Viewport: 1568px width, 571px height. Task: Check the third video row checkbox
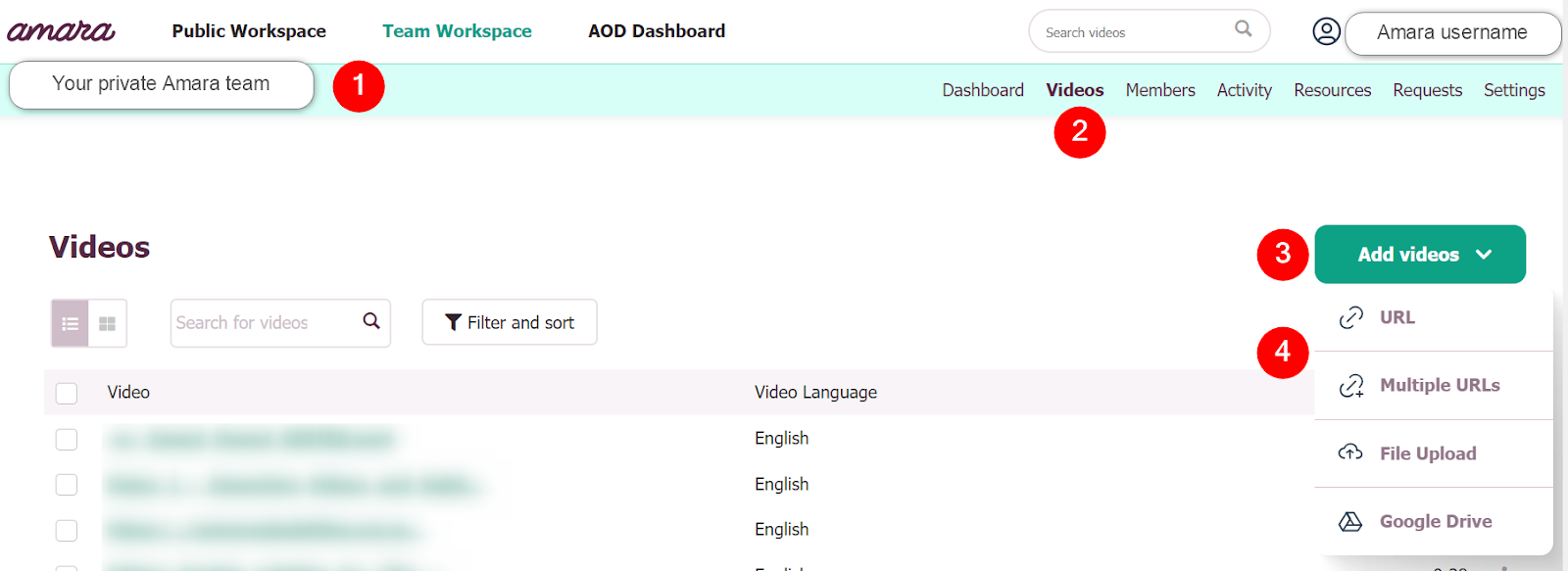click(x=67, y=531)
